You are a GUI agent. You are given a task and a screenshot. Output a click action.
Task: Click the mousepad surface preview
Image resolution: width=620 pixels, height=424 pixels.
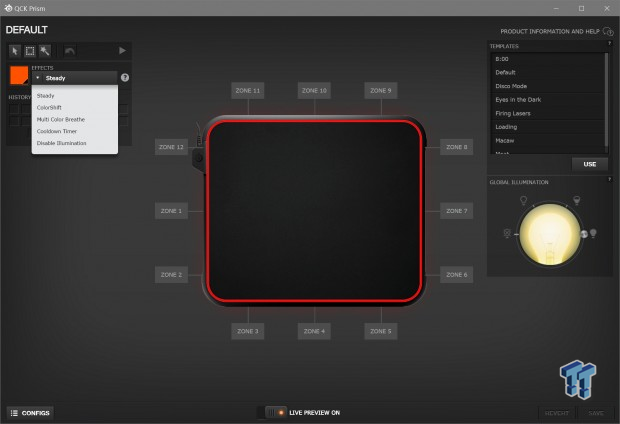point(315,211)
